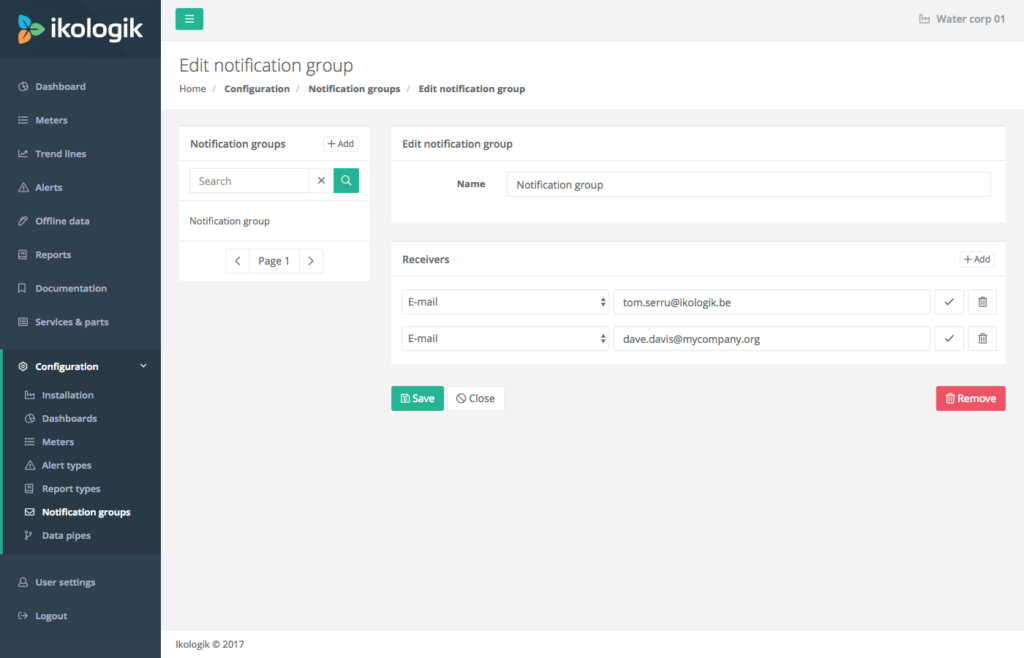Clear the search with the X icon
This screenshot has height=658, width=1024.
tap(321, 181)
